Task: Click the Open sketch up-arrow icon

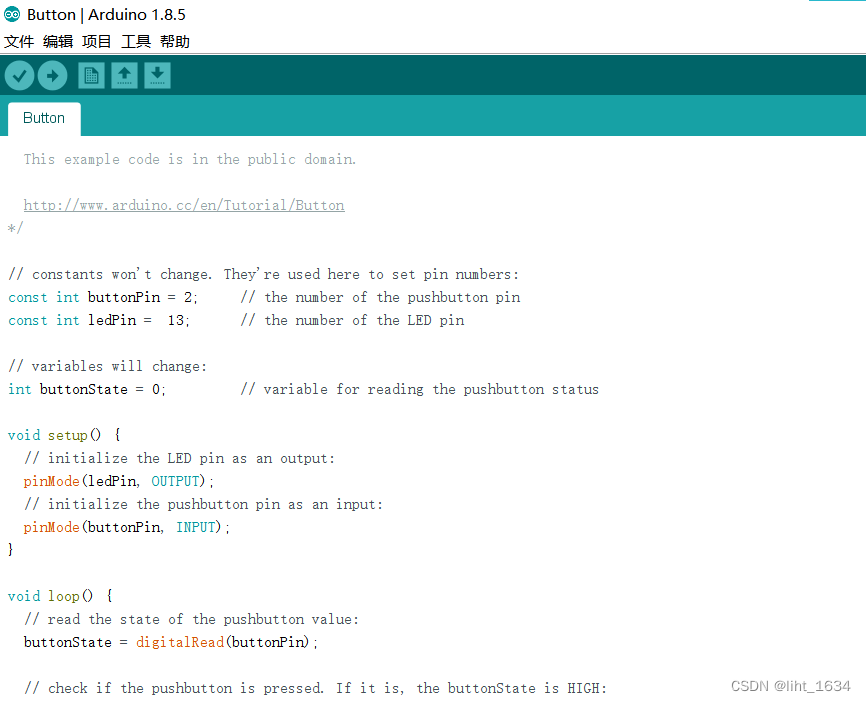Action: pyautogui.click(x=124, y=75)
